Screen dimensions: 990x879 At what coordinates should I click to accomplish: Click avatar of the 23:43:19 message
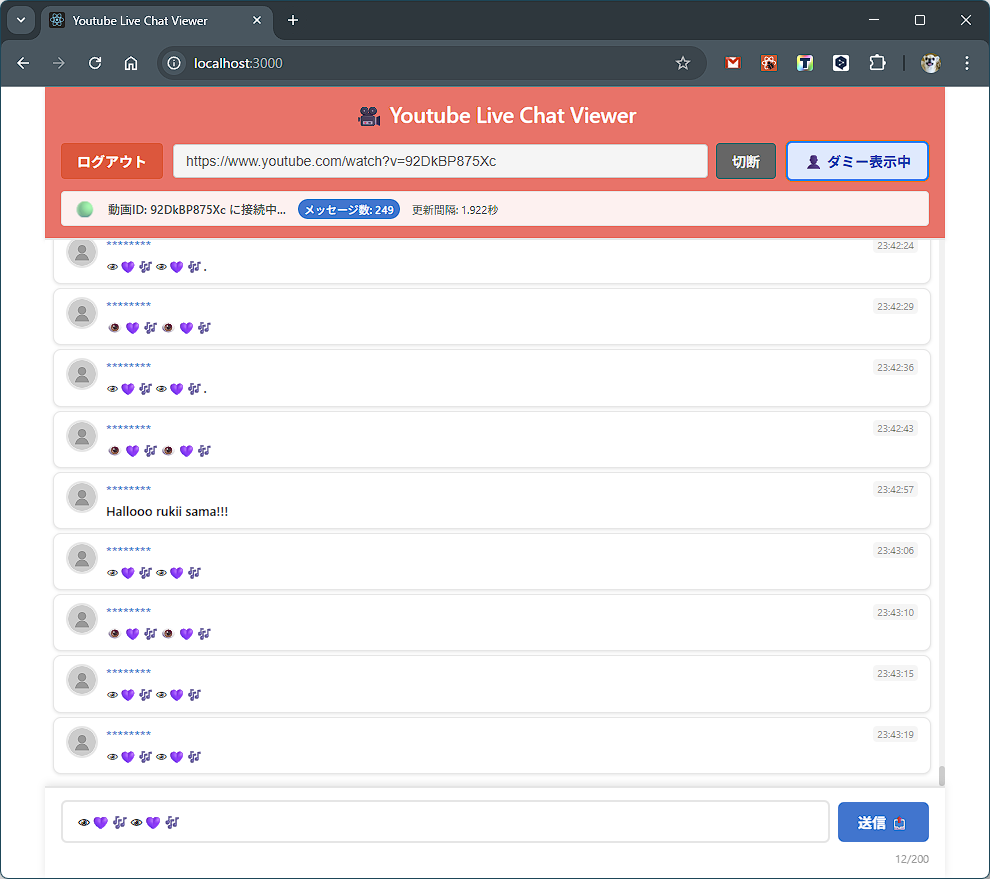(x=82, y=742)
